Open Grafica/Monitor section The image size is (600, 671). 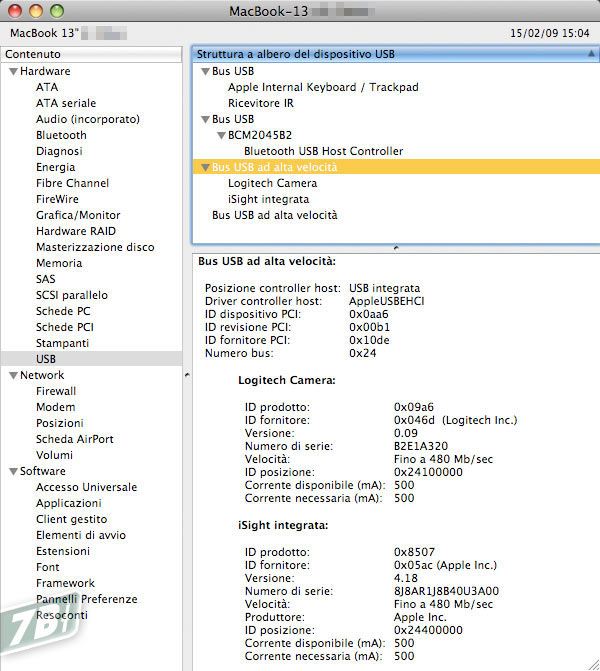pyautogui.click(x=78, y=215)
